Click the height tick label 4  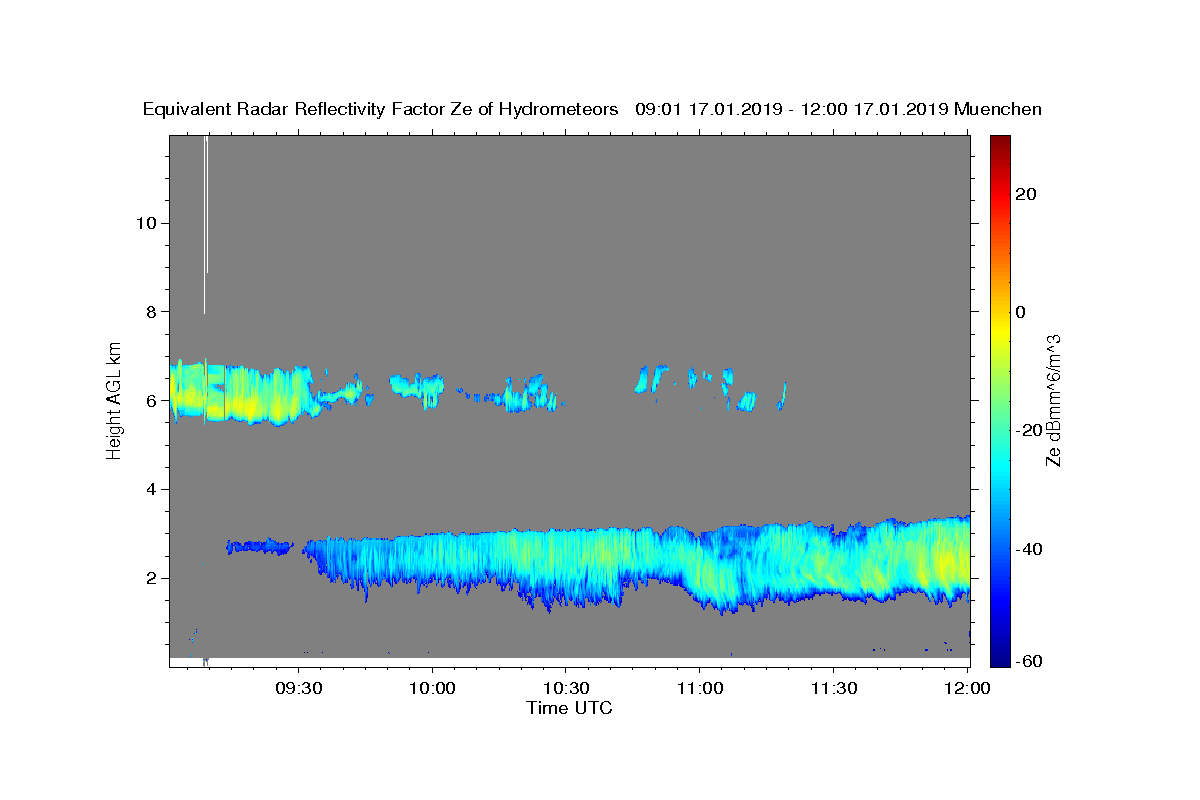point(153,490)
